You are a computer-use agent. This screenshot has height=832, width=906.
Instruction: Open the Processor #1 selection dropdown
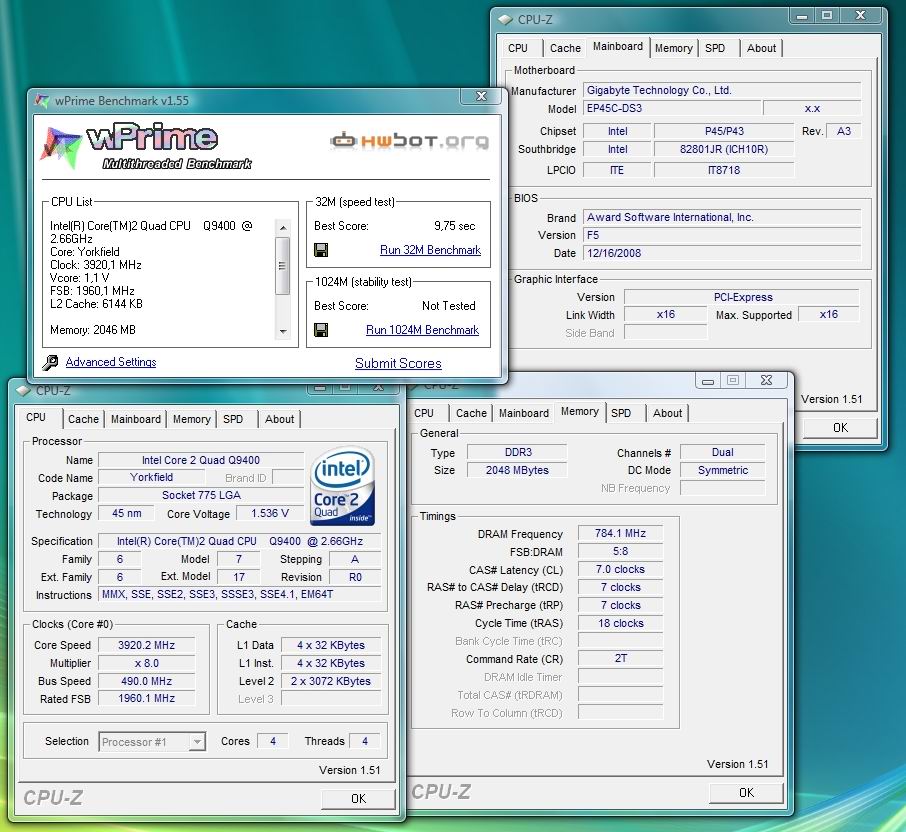152,742
